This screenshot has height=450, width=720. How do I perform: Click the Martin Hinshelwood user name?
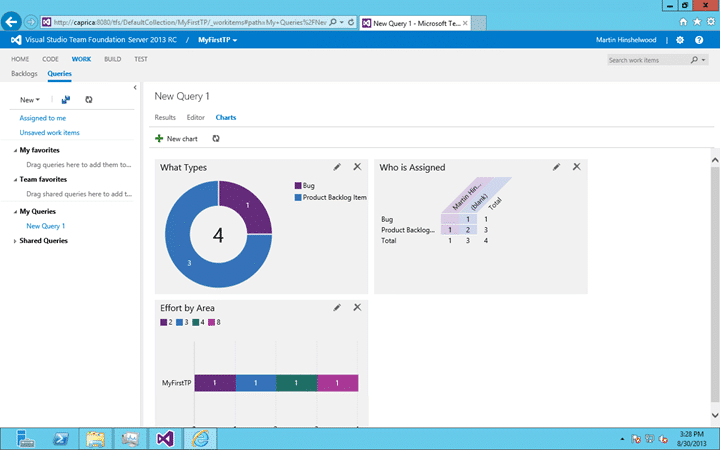click(626, 40)
